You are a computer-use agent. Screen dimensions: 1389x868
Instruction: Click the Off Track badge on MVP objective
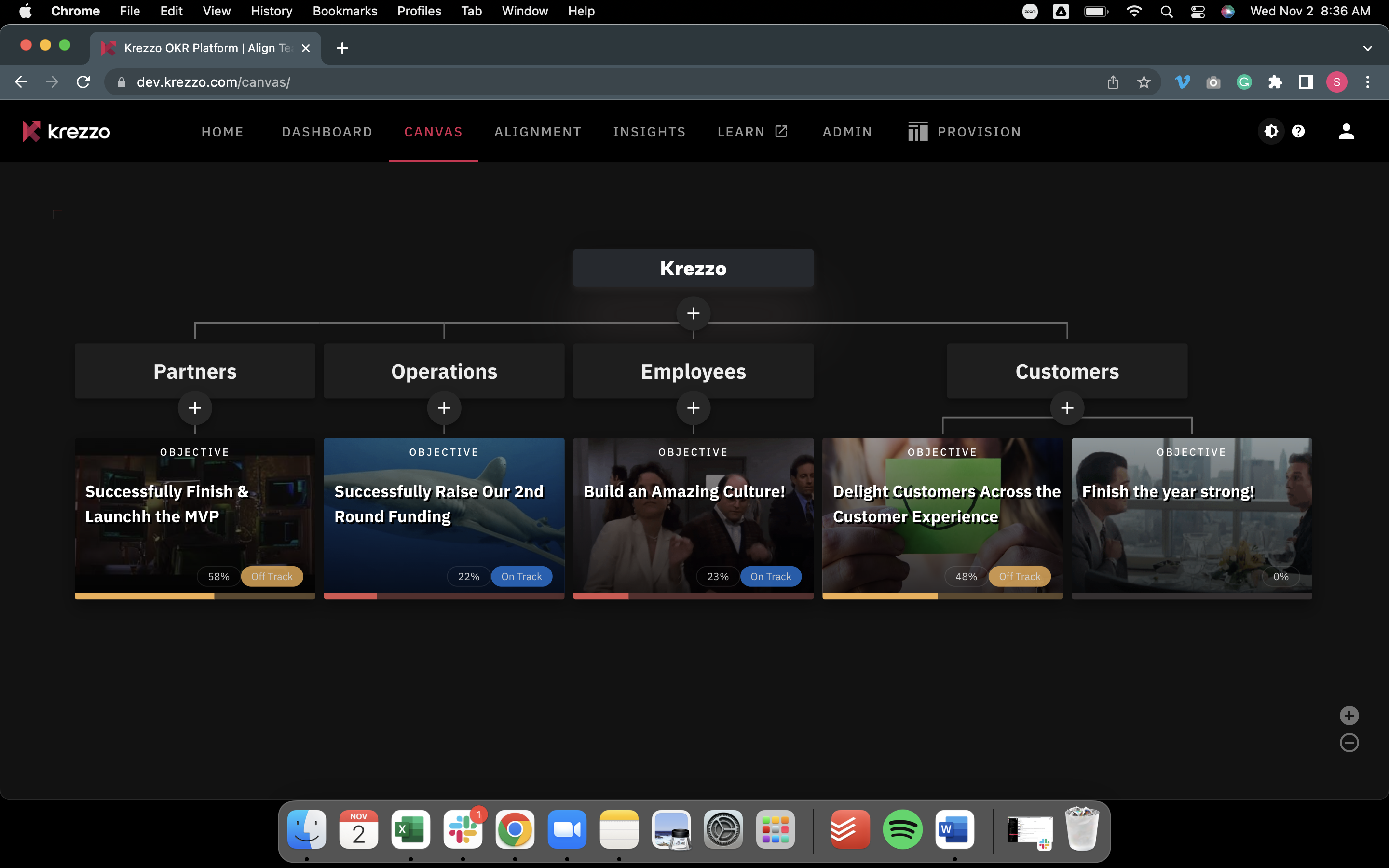tap(272, 576)
